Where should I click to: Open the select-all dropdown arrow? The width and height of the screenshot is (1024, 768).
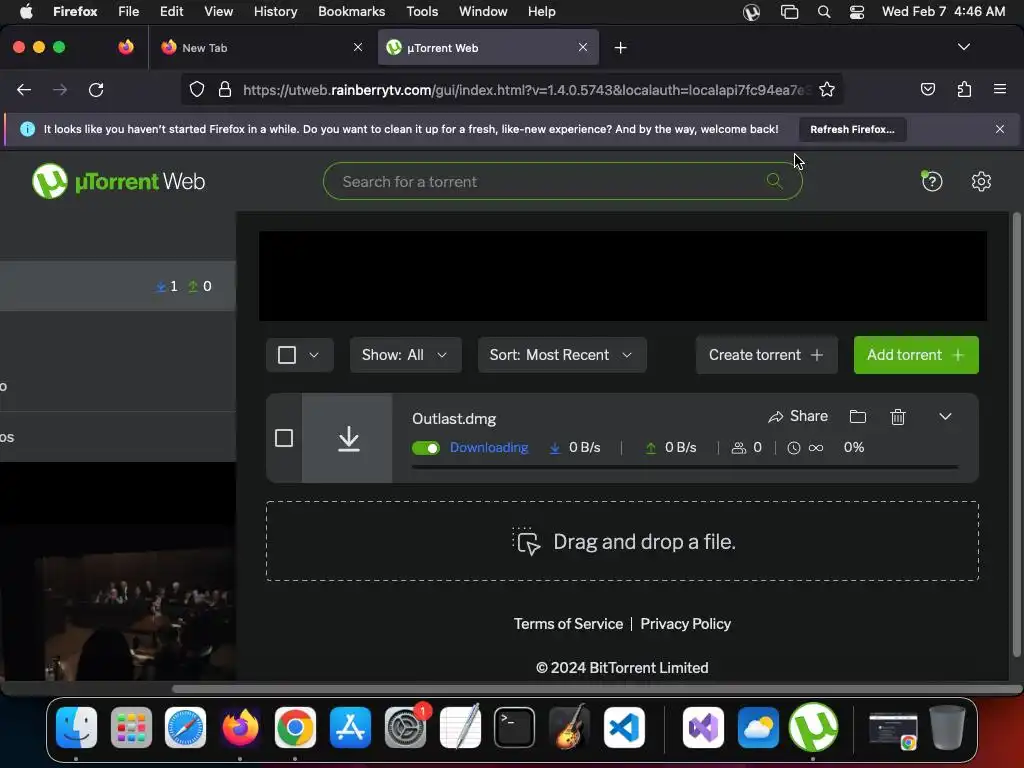point(314,355)
